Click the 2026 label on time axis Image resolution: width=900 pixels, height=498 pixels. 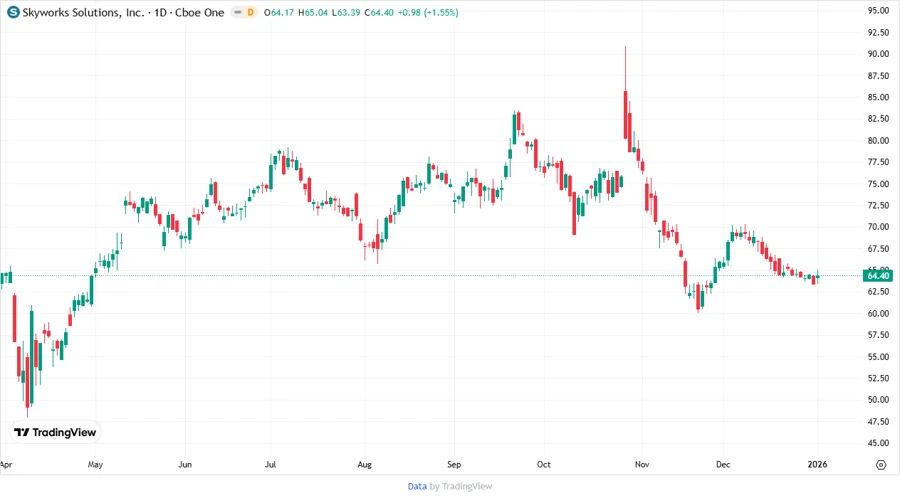(x=817, y=464)
